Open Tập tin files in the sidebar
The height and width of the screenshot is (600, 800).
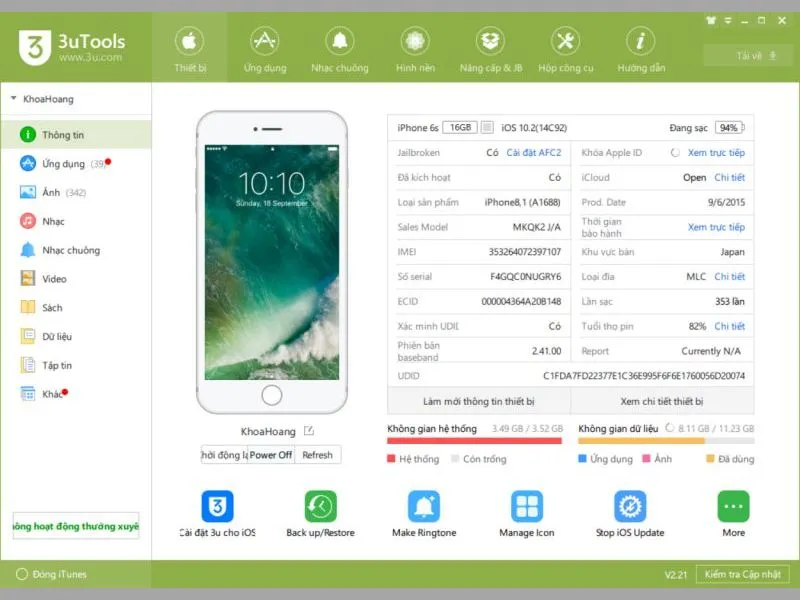76,365
